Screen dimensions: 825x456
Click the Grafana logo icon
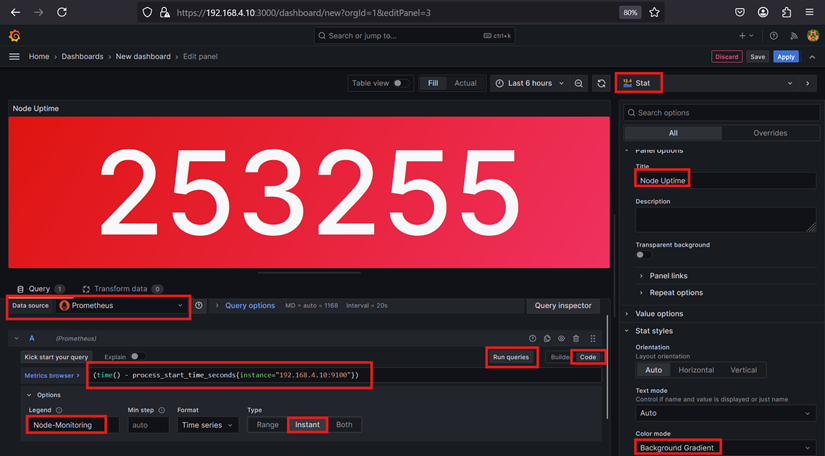14,36
